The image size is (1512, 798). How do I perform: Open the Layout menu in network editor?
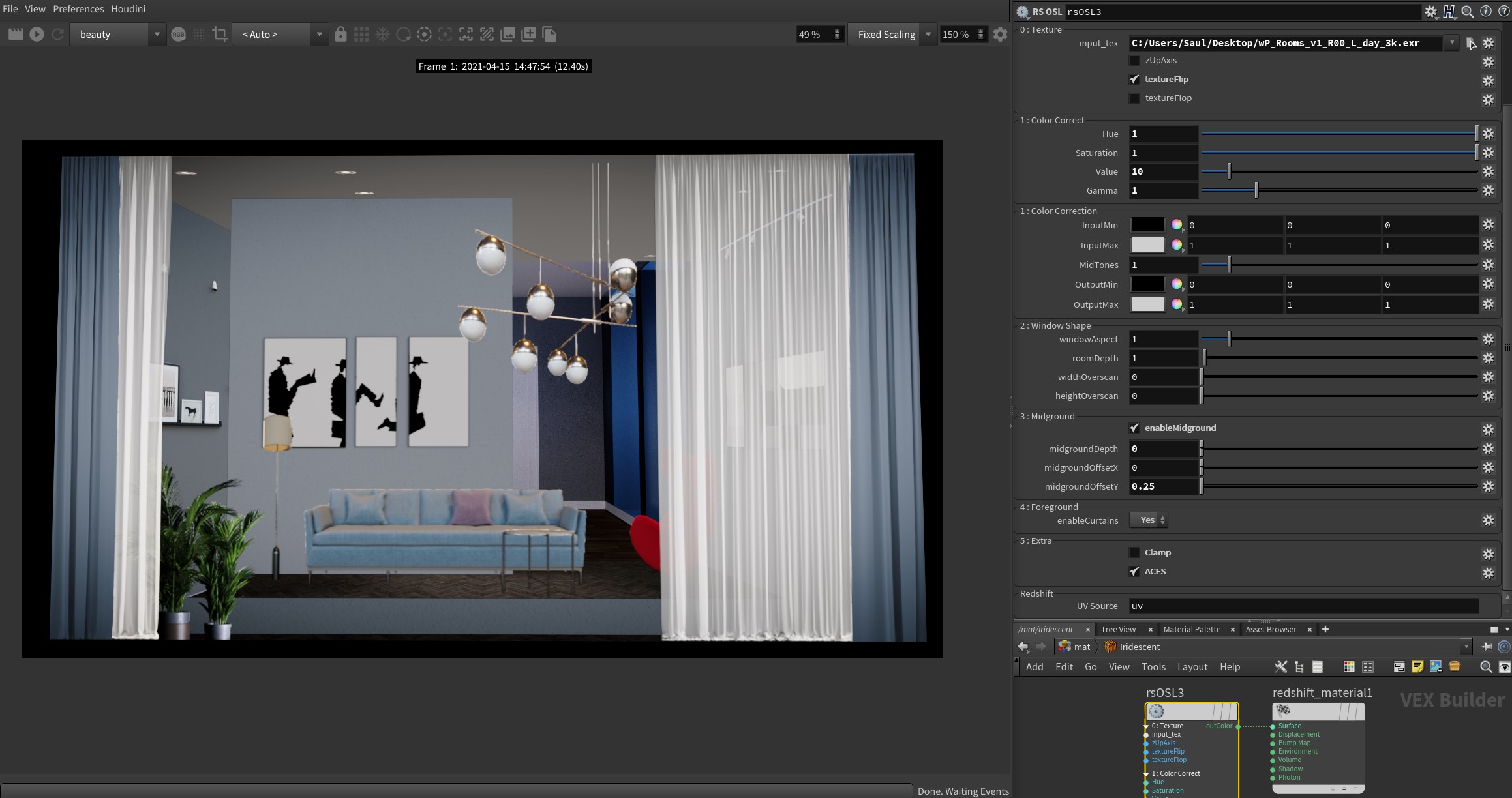point(1192,666)
